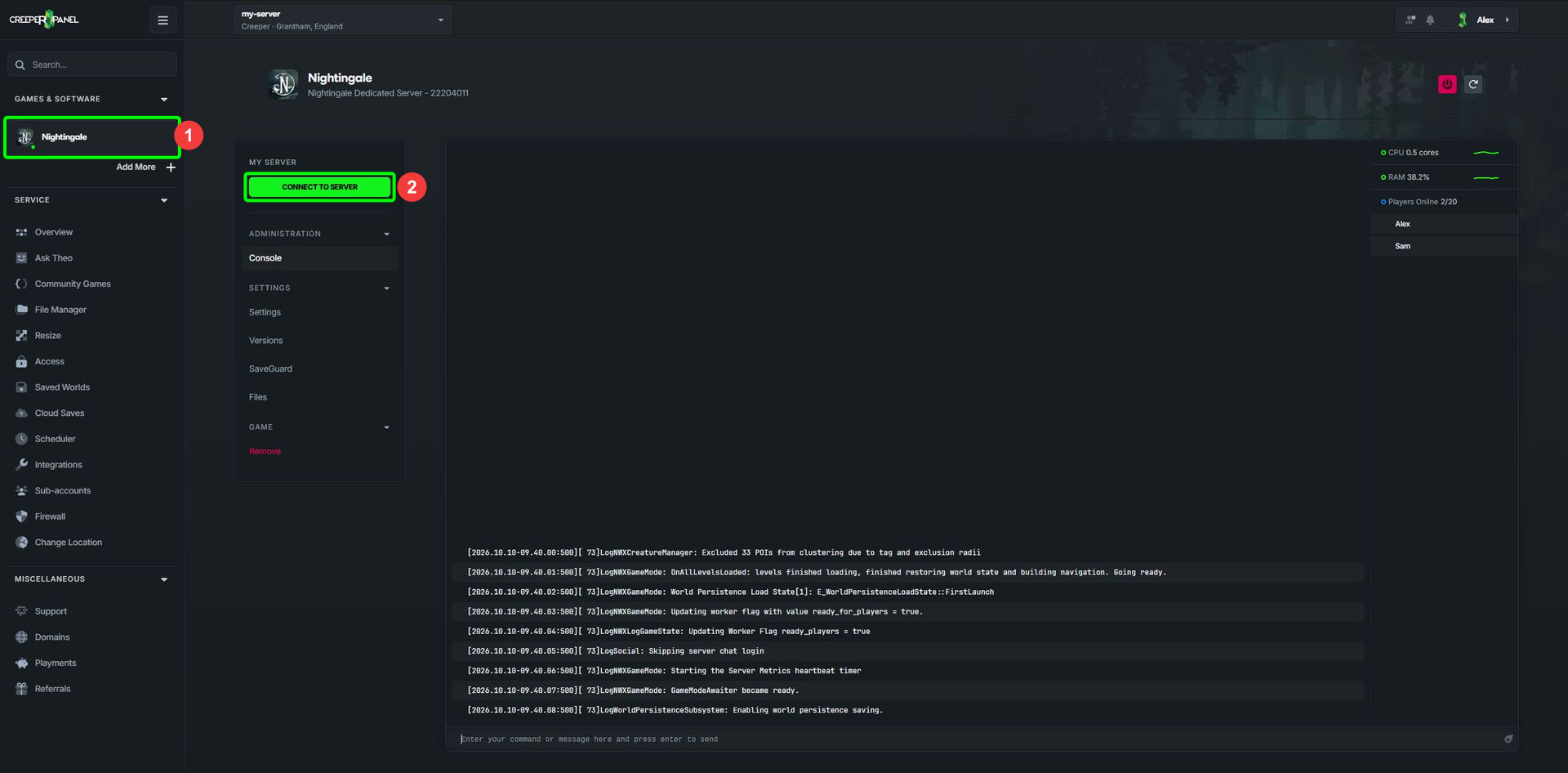The image size is (1568, 773).
Task: Open the Referrals page
Action: [52, 690]
